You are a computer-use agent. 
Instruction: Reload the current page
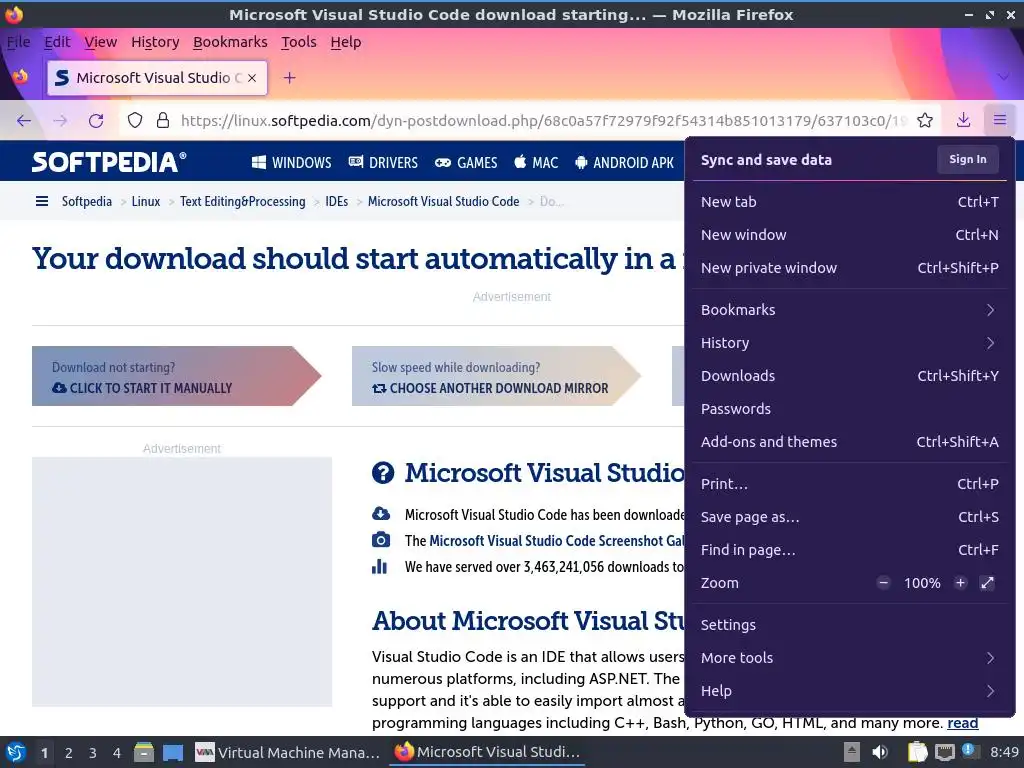pos(96,121)
